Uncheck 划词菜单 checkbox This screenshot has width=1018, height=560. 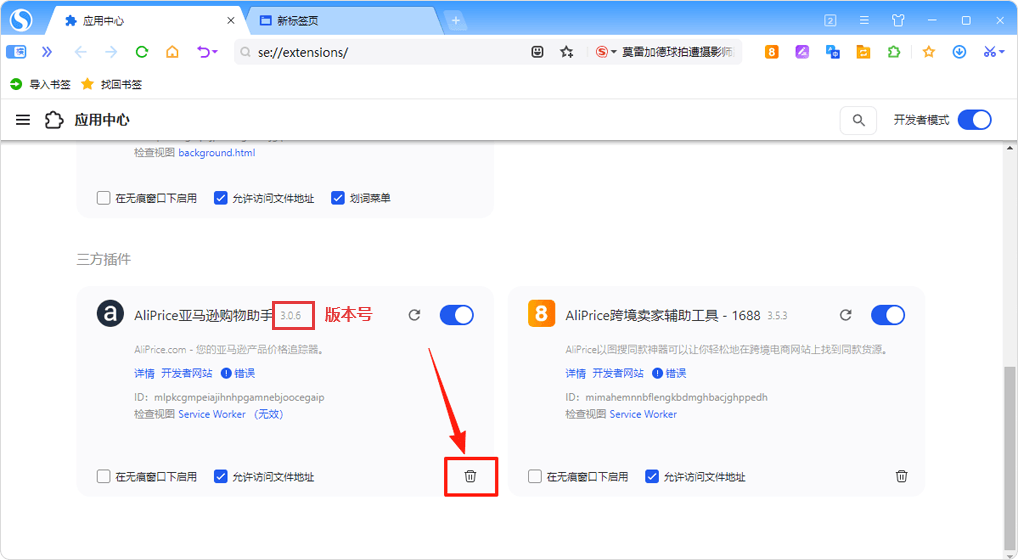(338, 198)
